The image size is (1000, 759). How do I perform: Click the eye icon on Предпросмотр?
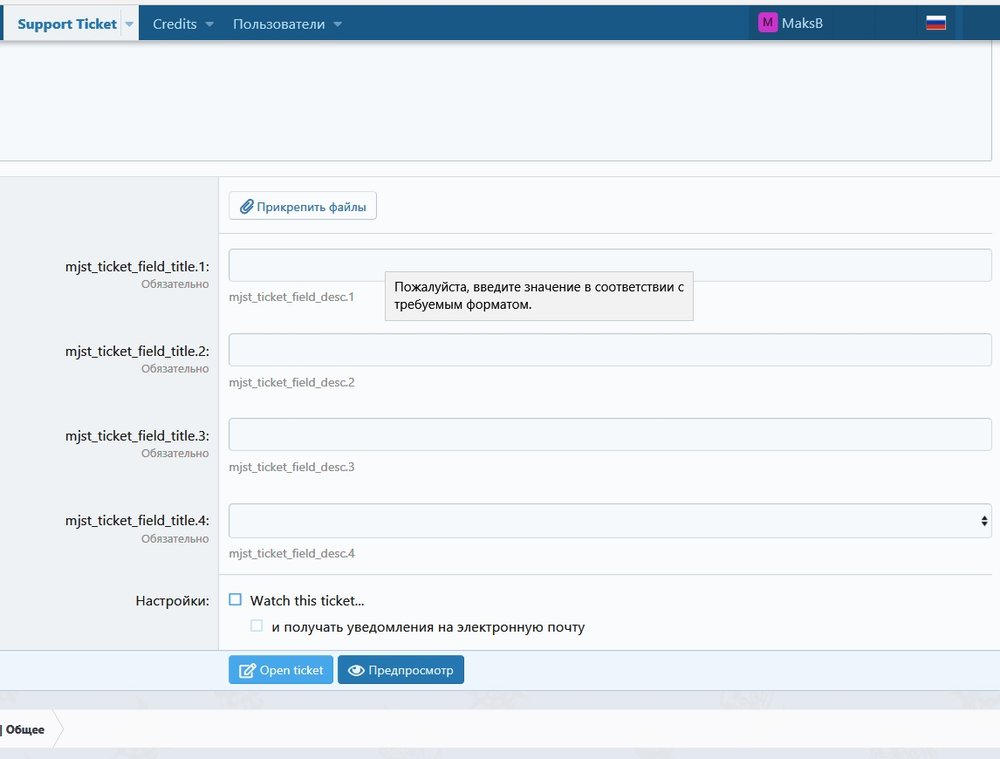pyautogui.click(x=355, y=670)
